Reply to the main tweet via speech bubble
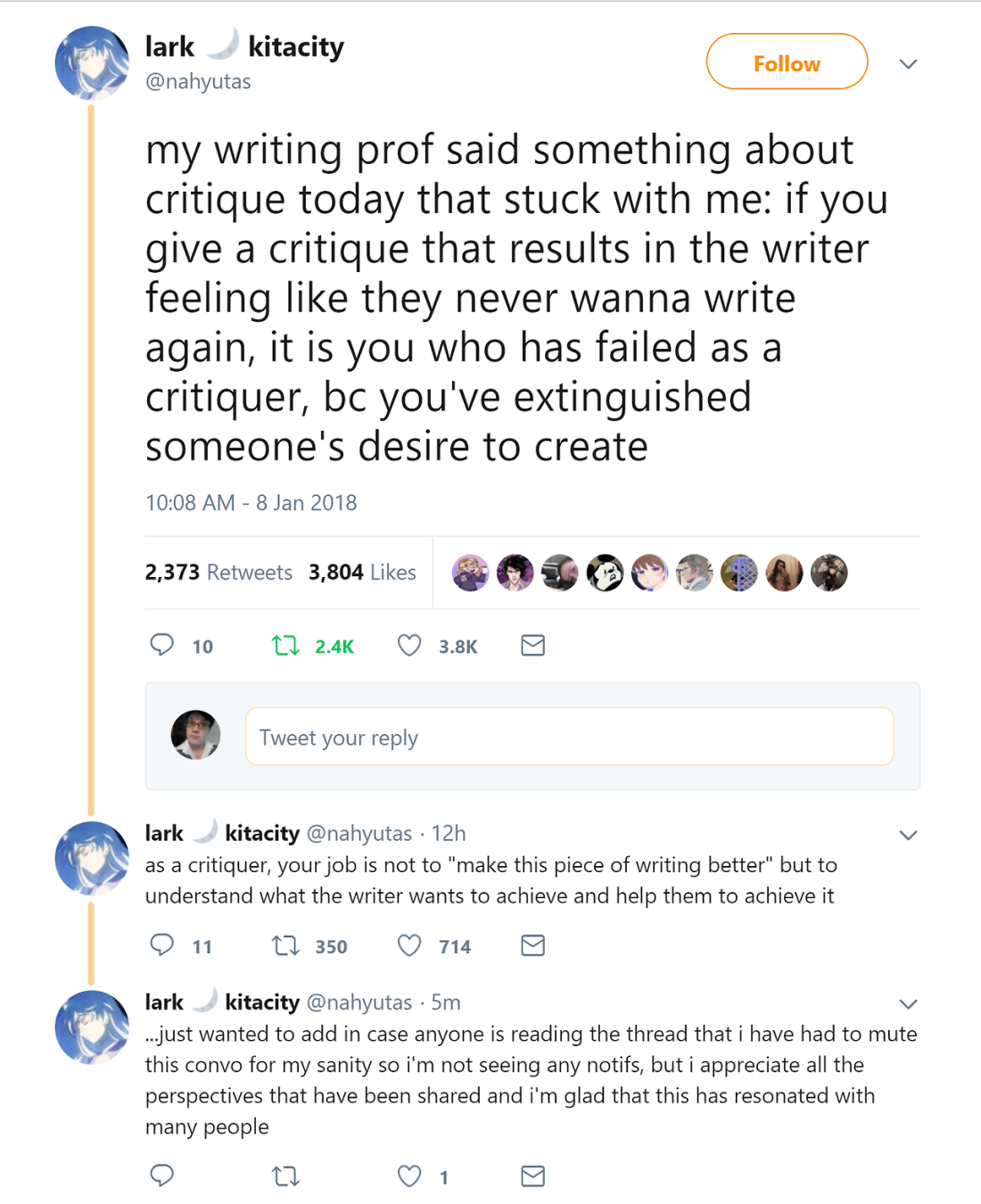 161,645
